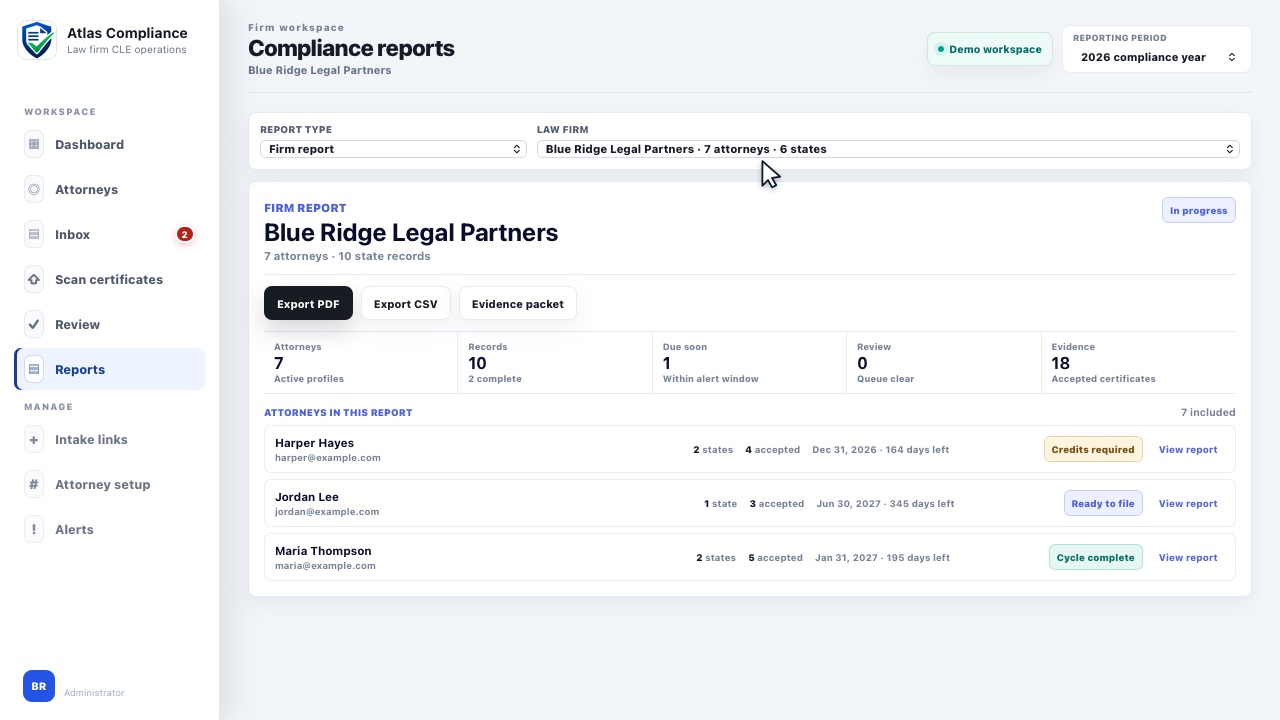Open the Reporting period dropdown

(1157, 57)
